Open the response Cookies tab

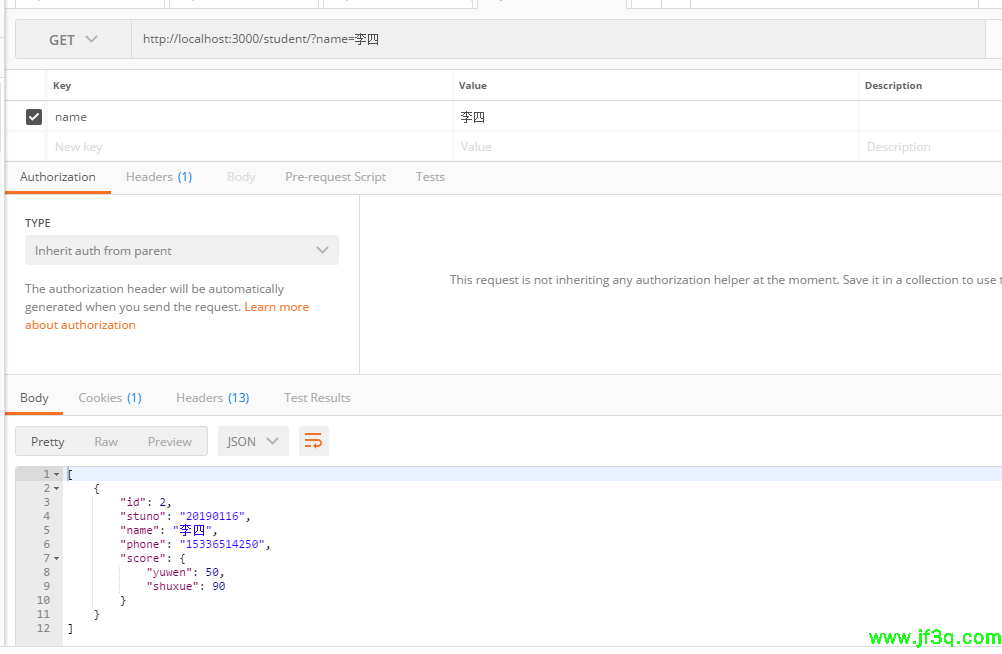click(x=110, y=398)
